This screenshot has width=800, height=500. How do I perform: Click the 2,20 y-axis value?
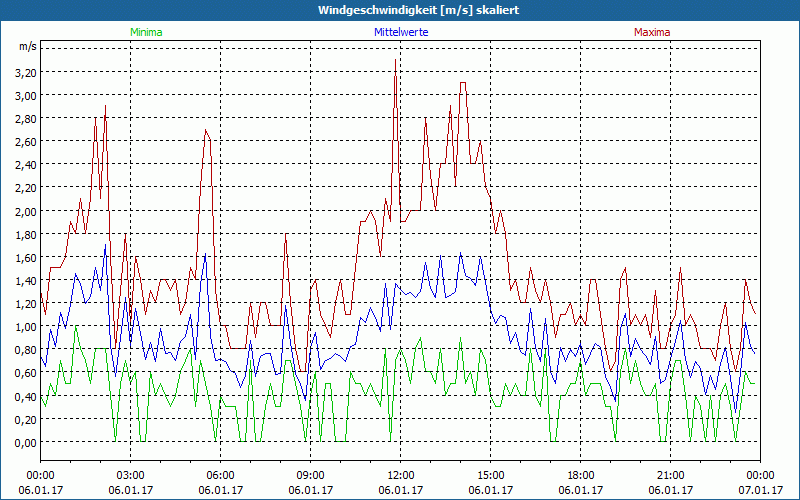point(26,188)
